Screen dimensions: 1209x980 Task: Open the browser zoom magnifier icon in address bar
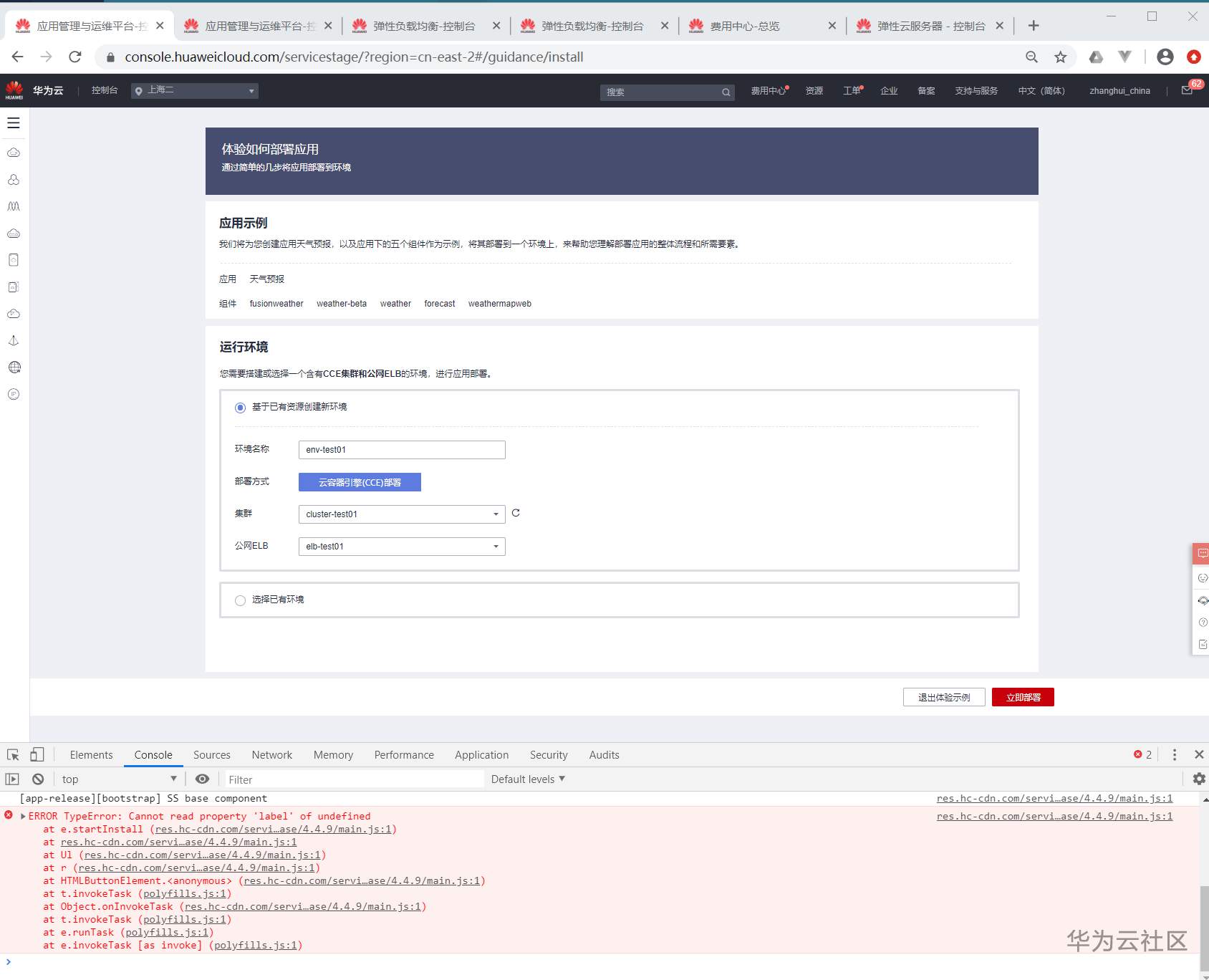pyautogui.click(x=1032, y=57)
